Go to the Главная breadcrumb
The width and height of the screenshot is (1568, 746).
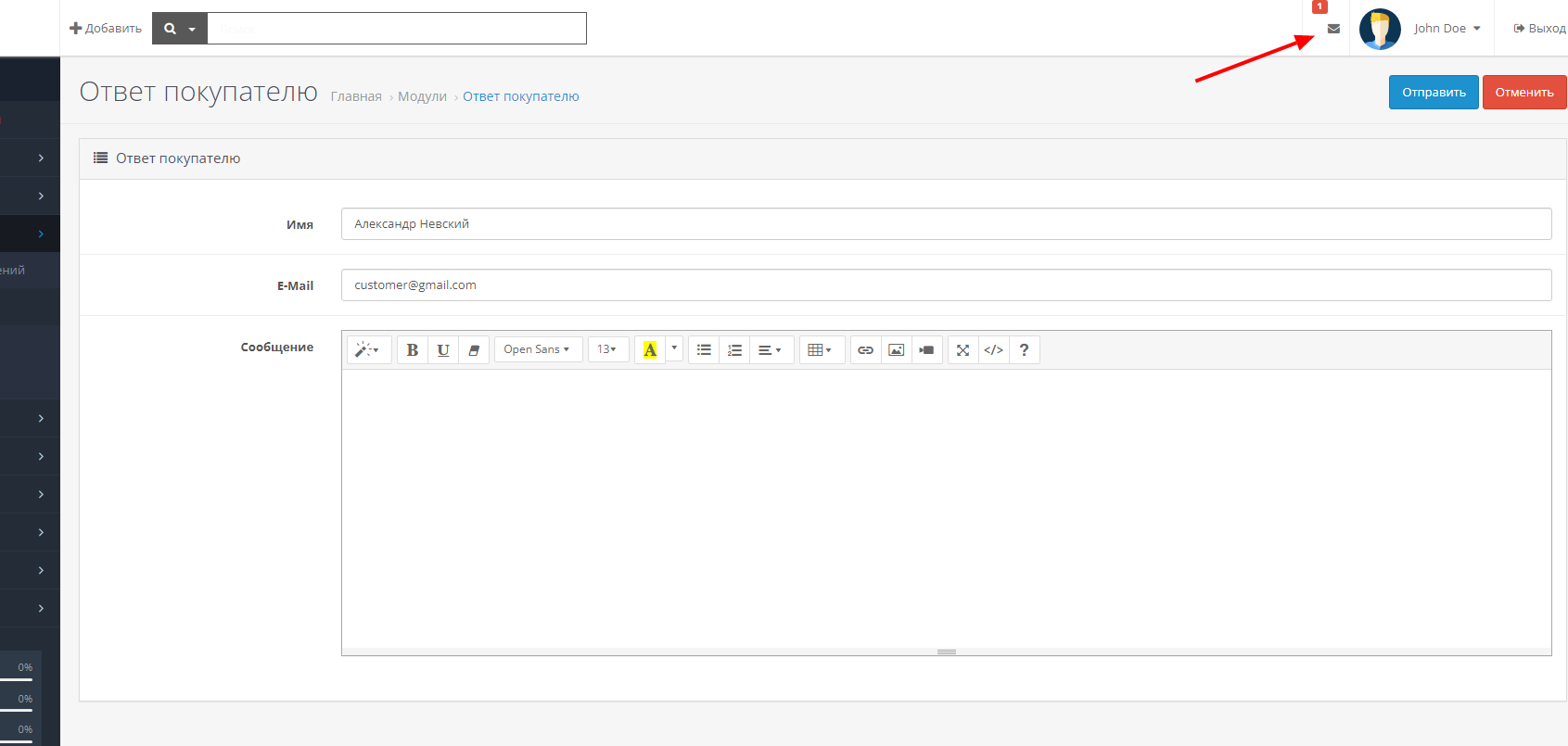pyautogui.click(x=356, y=96)
